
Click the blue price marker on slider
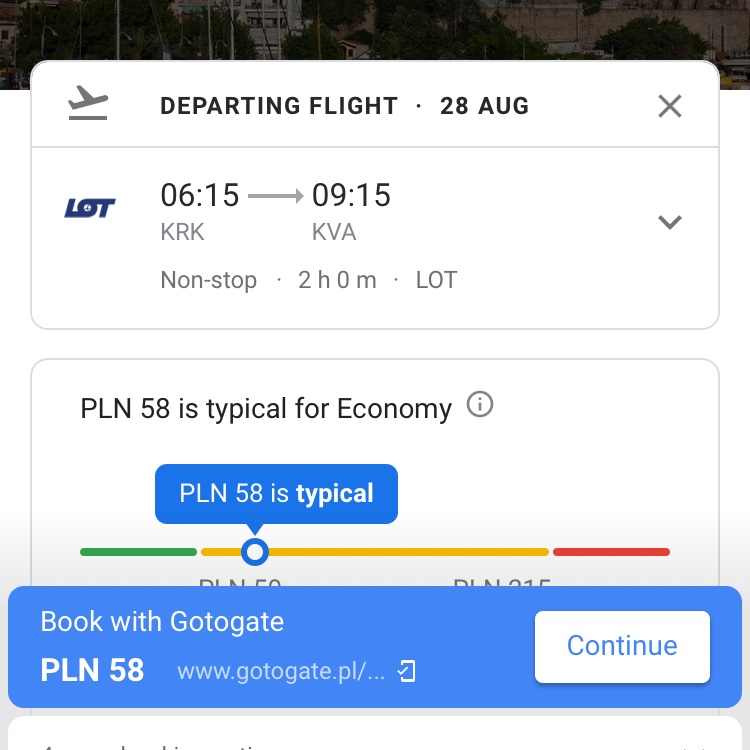[x=255, y=552]
